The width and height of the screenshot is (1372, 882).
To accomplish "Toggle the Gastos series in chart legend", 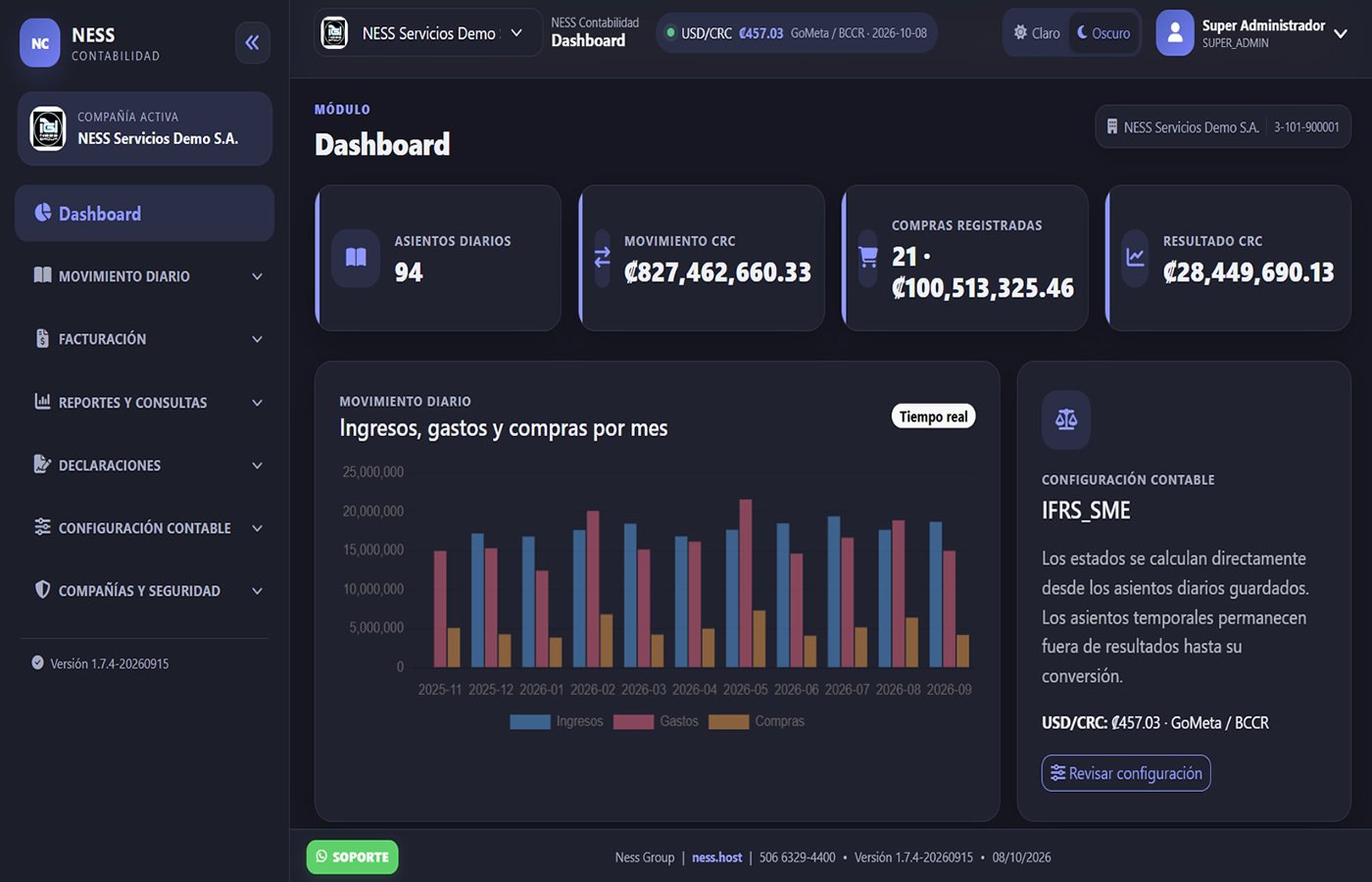I will [657, 721].
